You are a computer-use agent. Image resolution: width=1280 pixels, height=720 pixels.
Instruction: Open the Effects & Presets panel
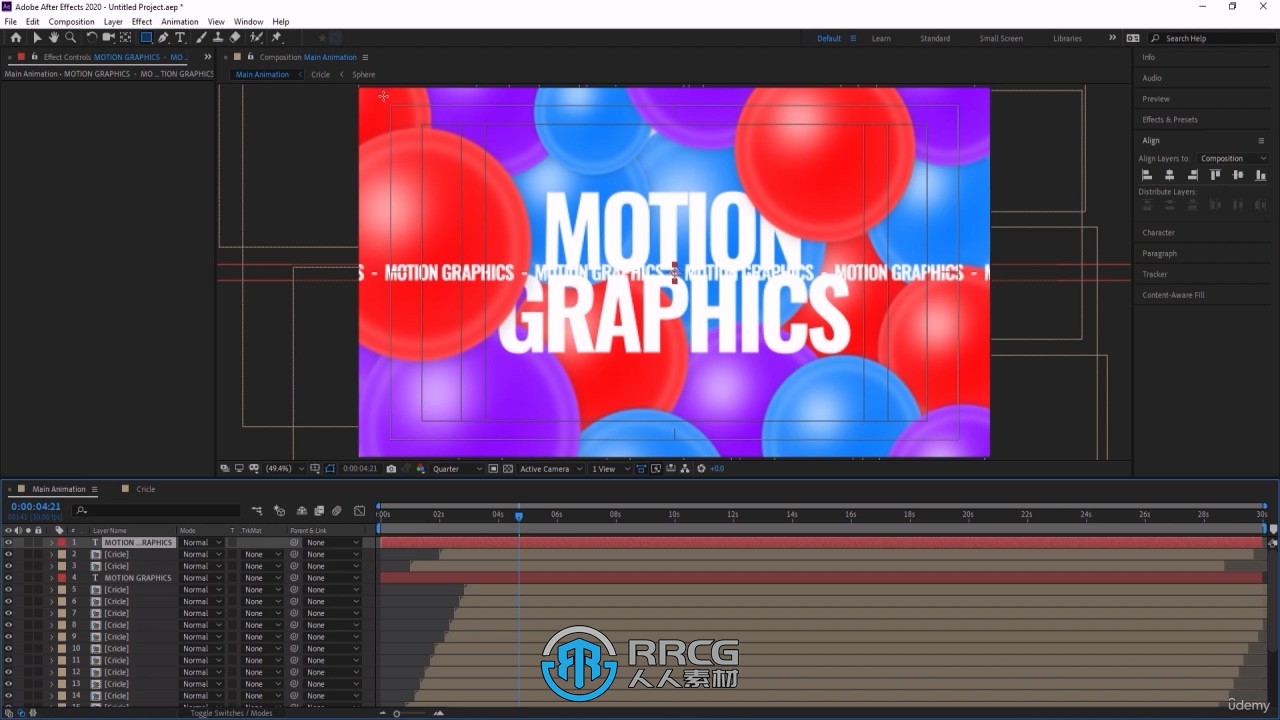(1170, 119)
